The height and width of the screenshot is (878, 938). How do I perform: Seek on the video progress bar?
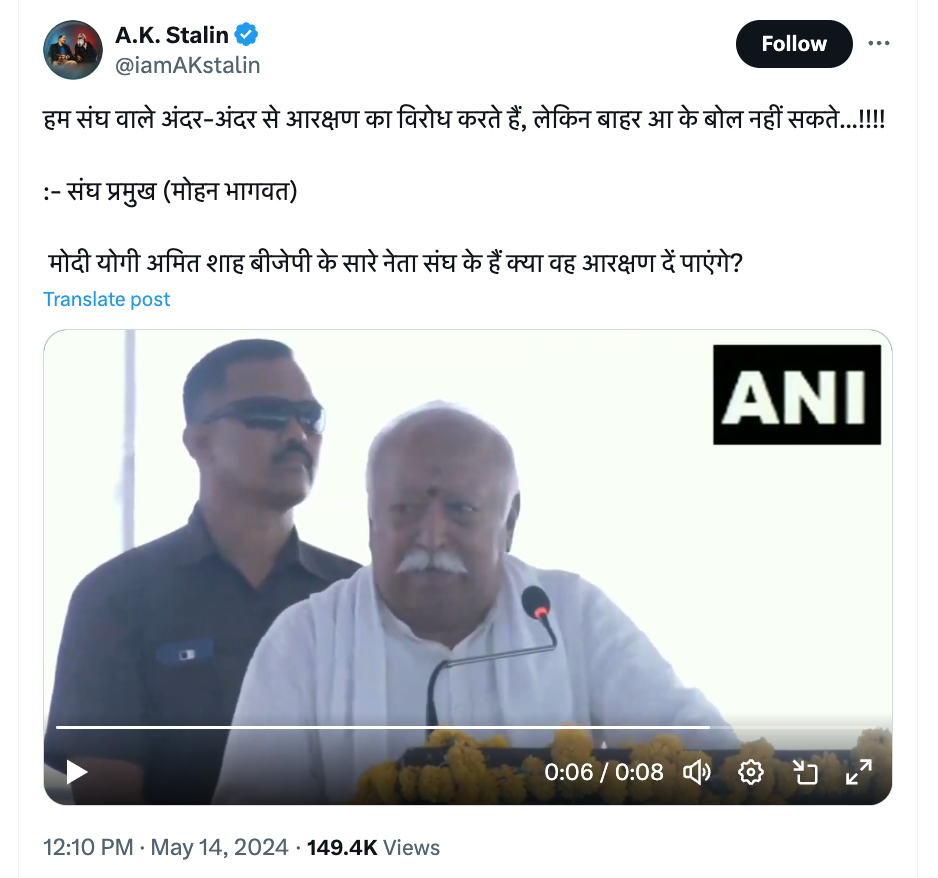[468, 727]
